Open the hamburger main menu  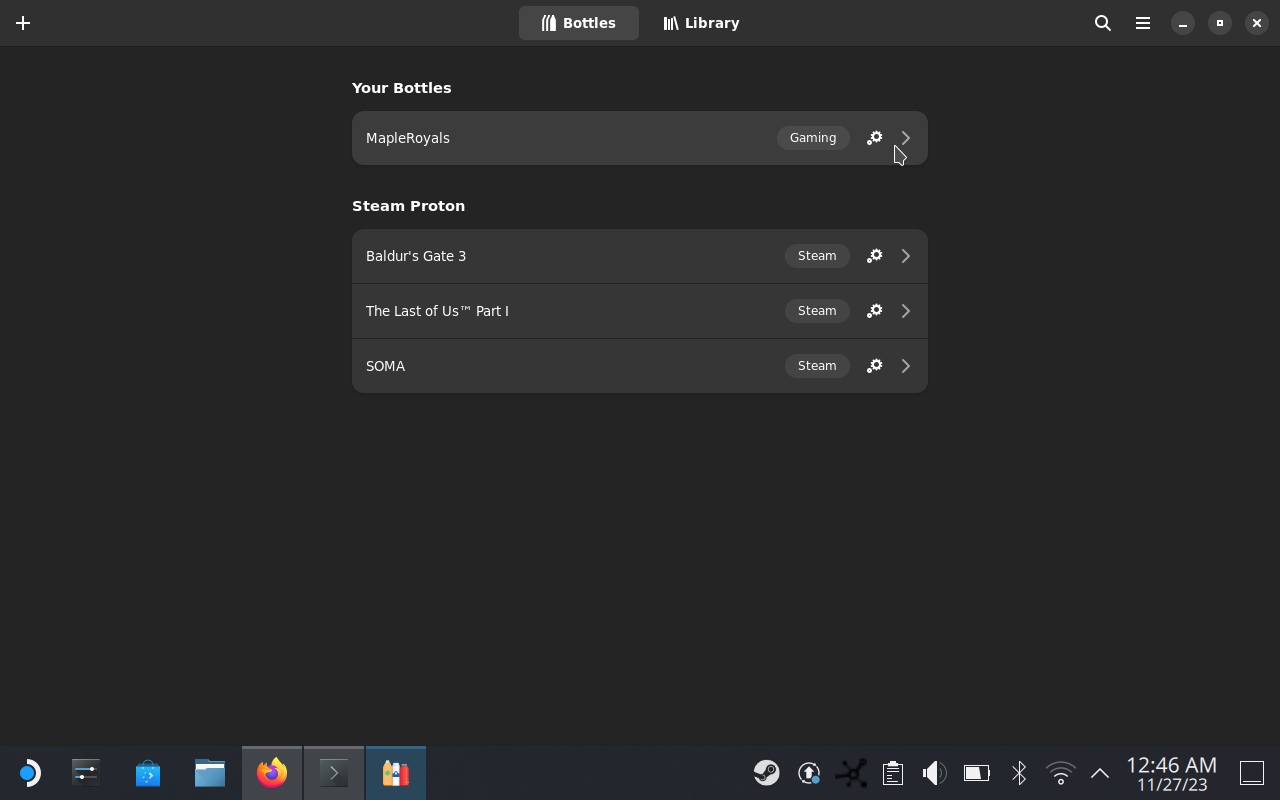(x=1143, y=23)
